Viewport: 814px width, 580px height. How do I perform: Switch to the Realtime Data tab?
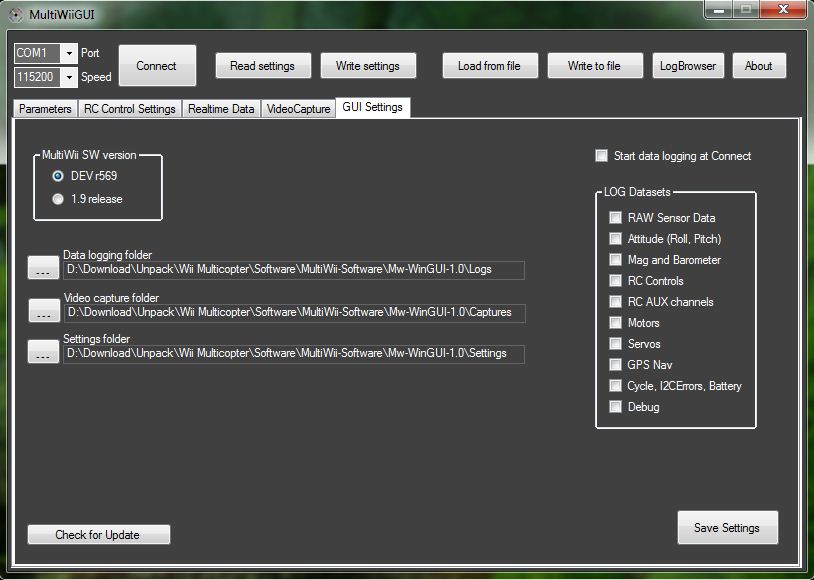[x=221, y=109]
